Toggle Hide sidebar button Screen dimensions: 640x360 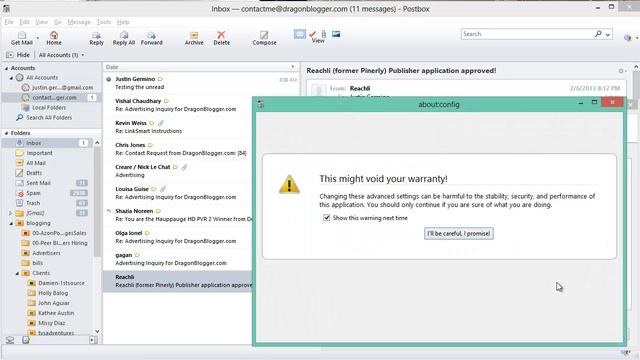point(18,55)
